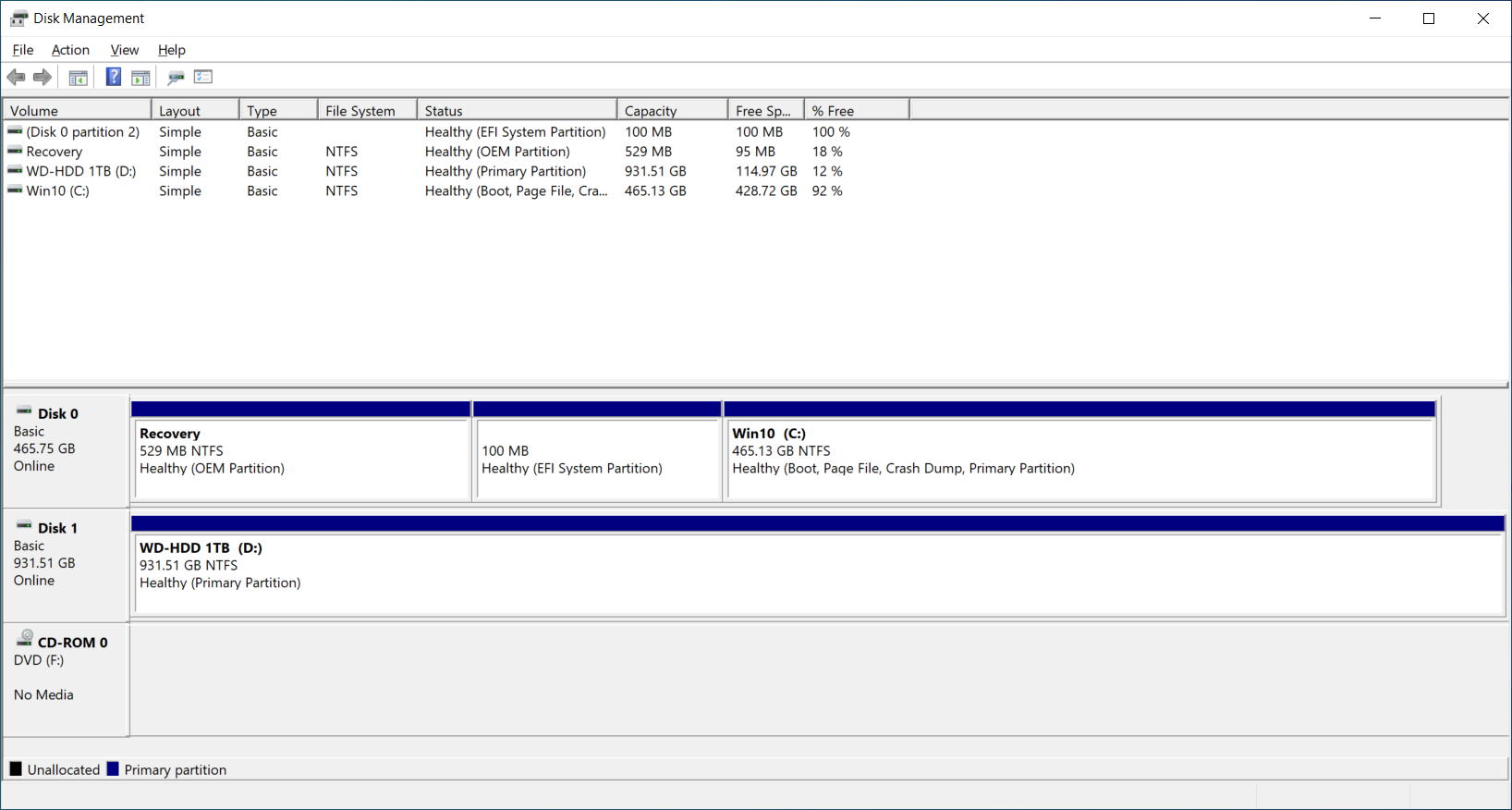Click the '114.97 GB' free space cell
Screen dimensions: 1512x810
[766, 171]
